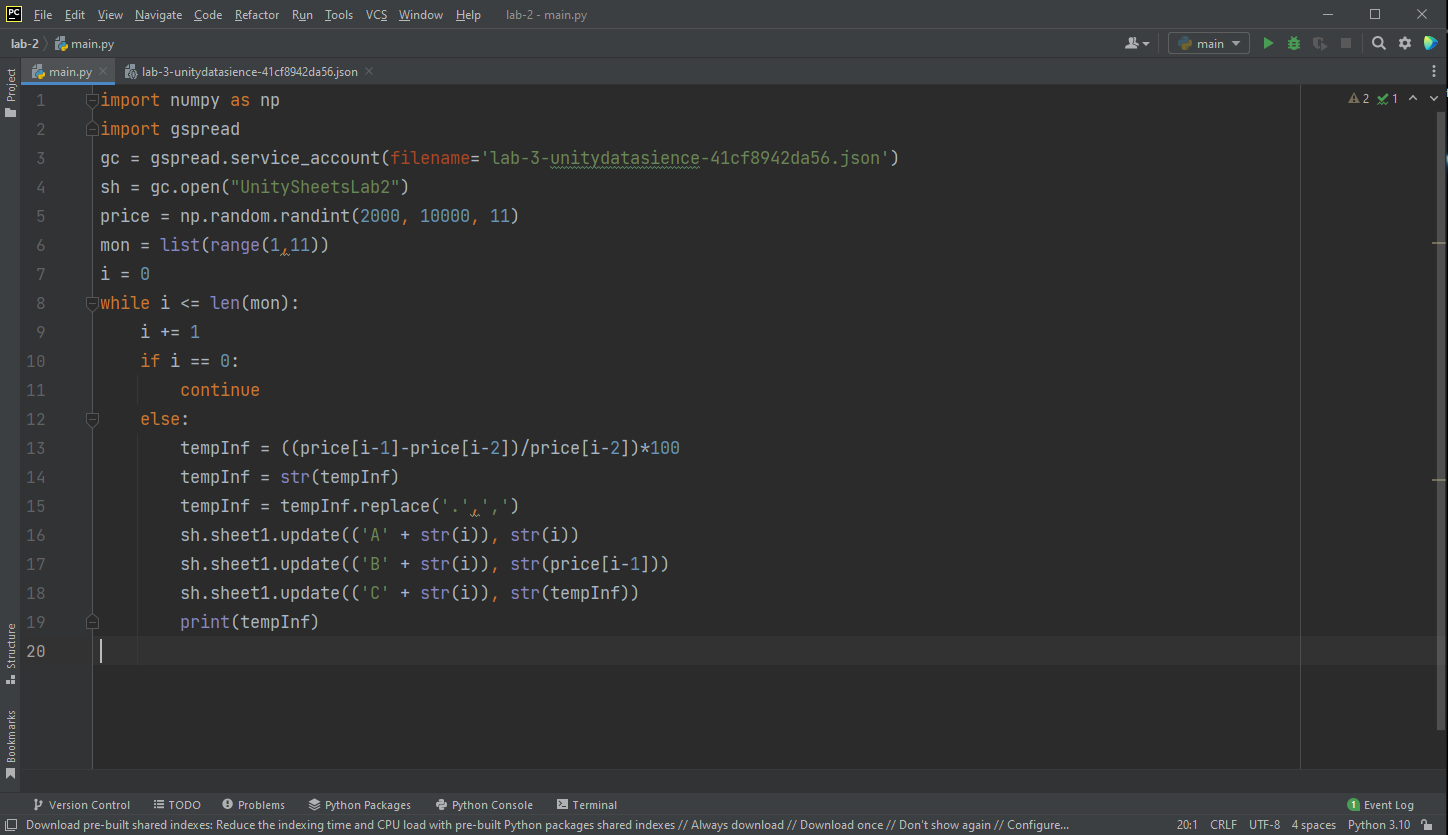Open Search Everywhere
1448x835 pixels.
[1378, 43]
